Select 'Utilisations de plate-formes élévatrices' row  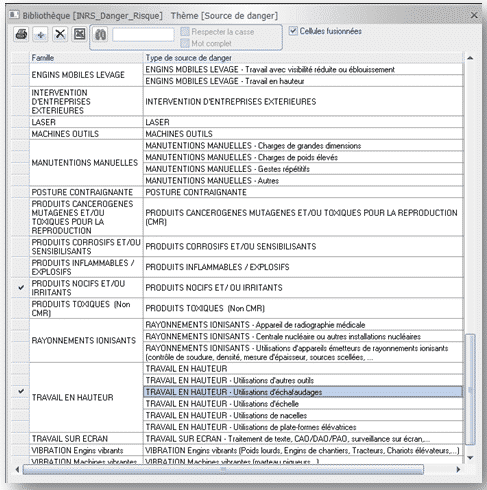[303, 427]
